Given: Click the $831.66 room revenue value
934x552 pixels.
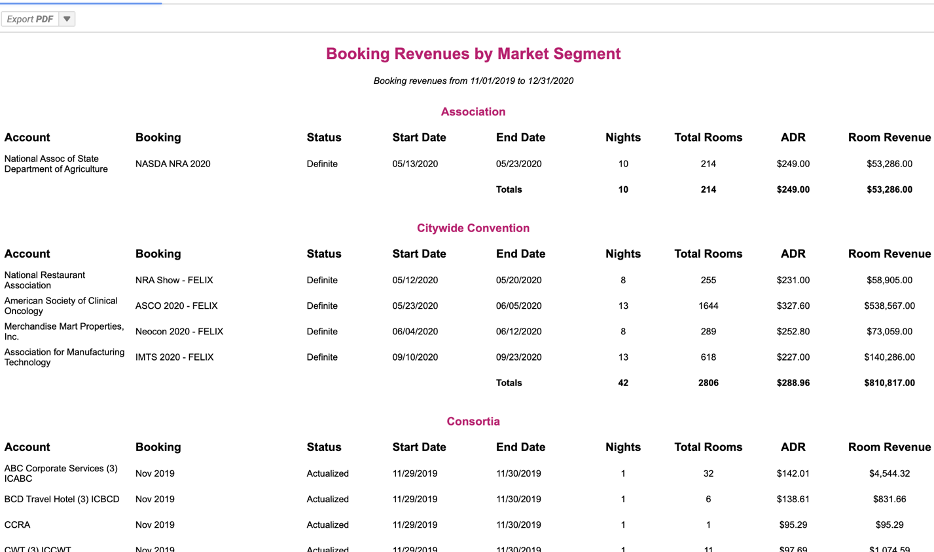Looking at the screenshot, I should [889, 499].
